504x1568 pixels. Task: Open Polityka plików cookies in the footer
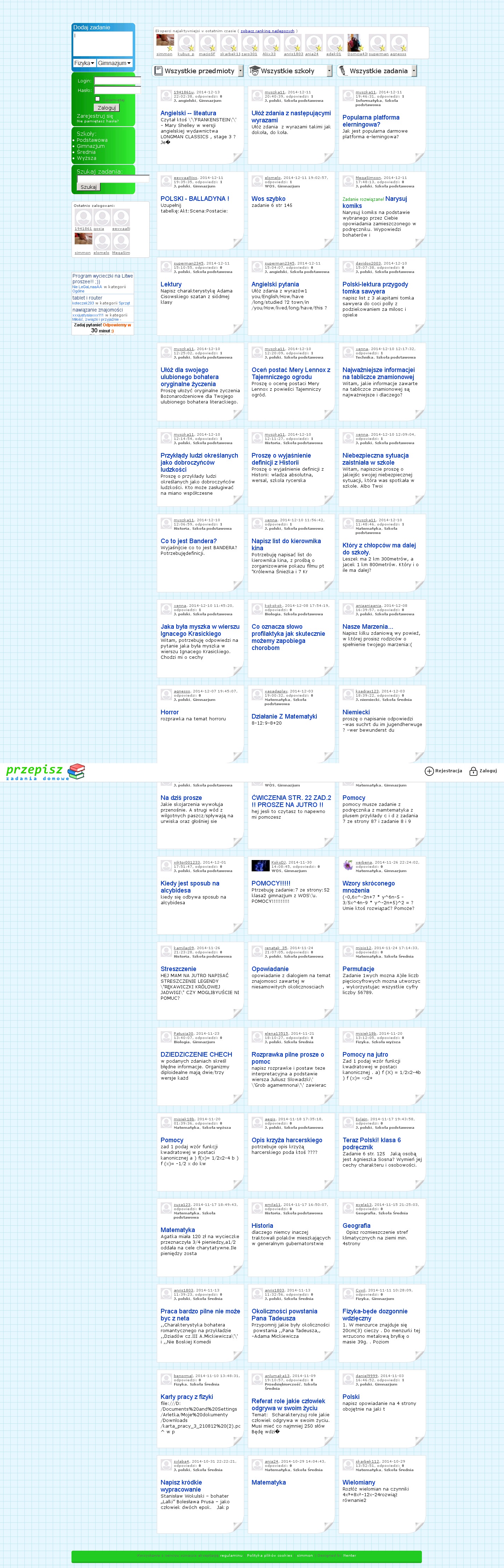click(270, 1555)
